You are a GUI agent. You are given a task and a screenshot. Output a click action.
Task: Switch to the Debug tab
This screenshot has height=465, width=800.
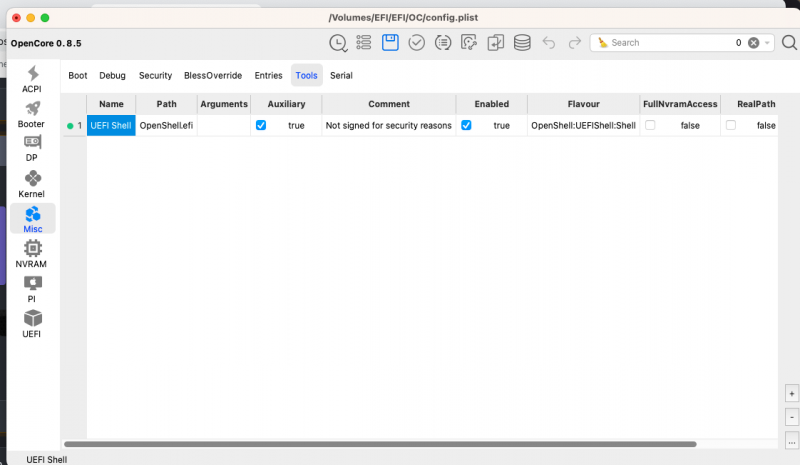(x=112, y=76)
